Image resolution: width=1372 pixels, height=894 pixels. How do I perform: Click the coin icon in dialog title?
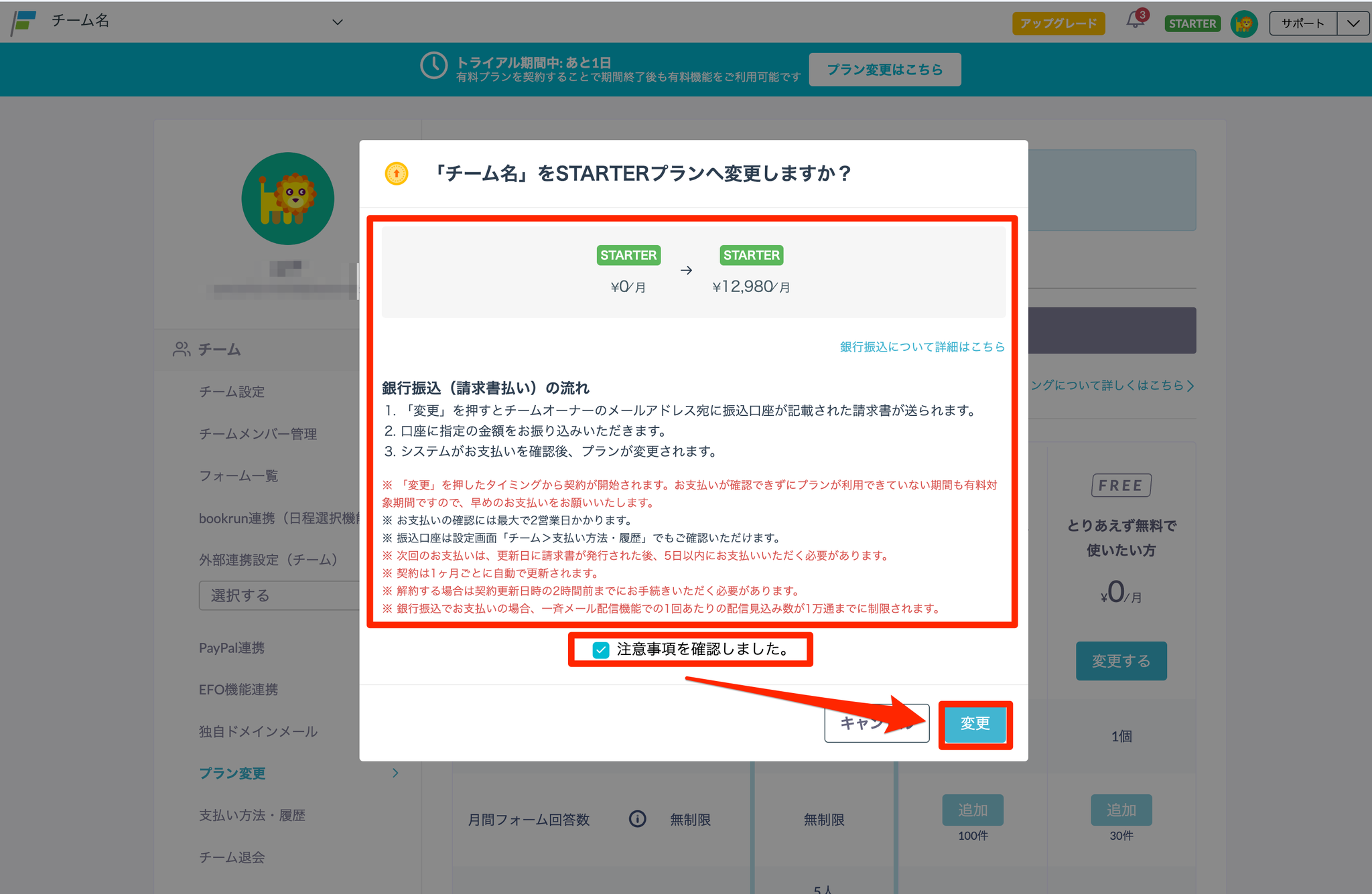tap(397, 173)
